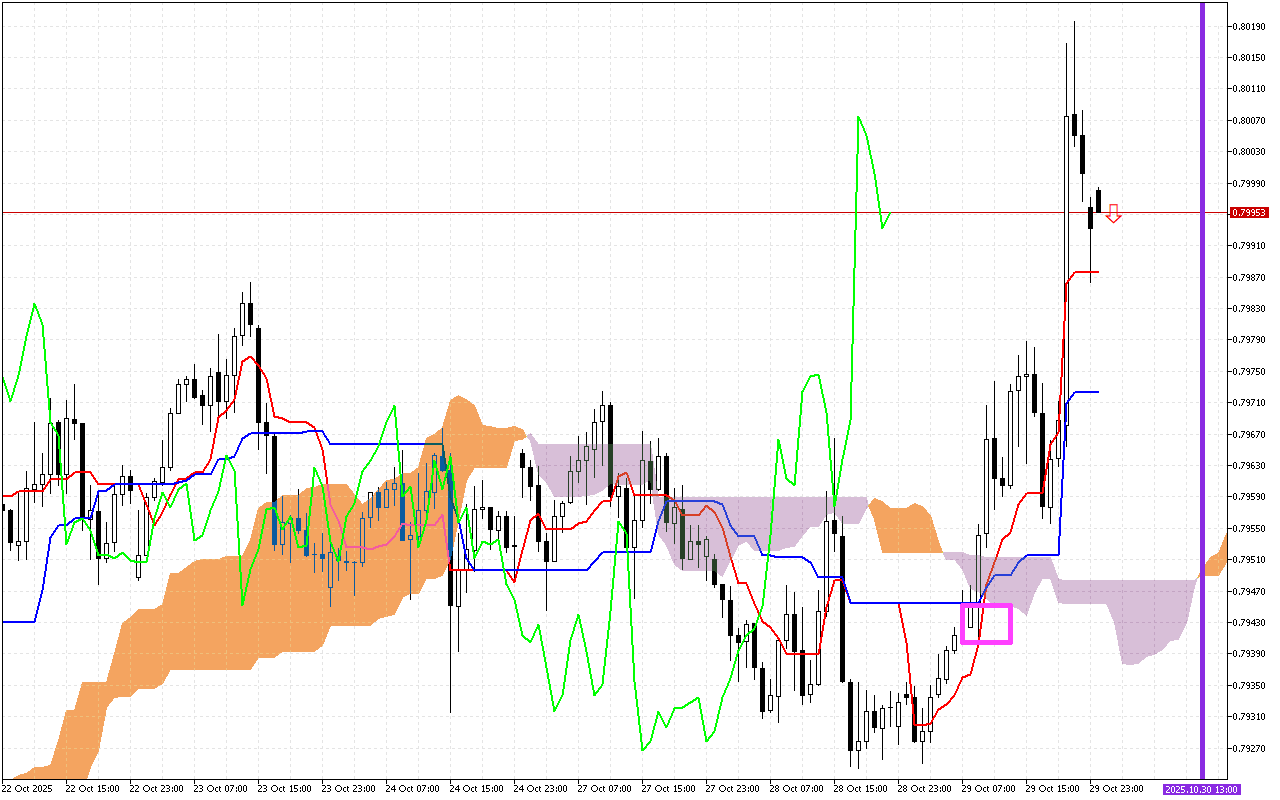Click the 0.80030 price axis label
Image resolution: width=1280 pixels, height=800 pixels.
pos(1249,151)
